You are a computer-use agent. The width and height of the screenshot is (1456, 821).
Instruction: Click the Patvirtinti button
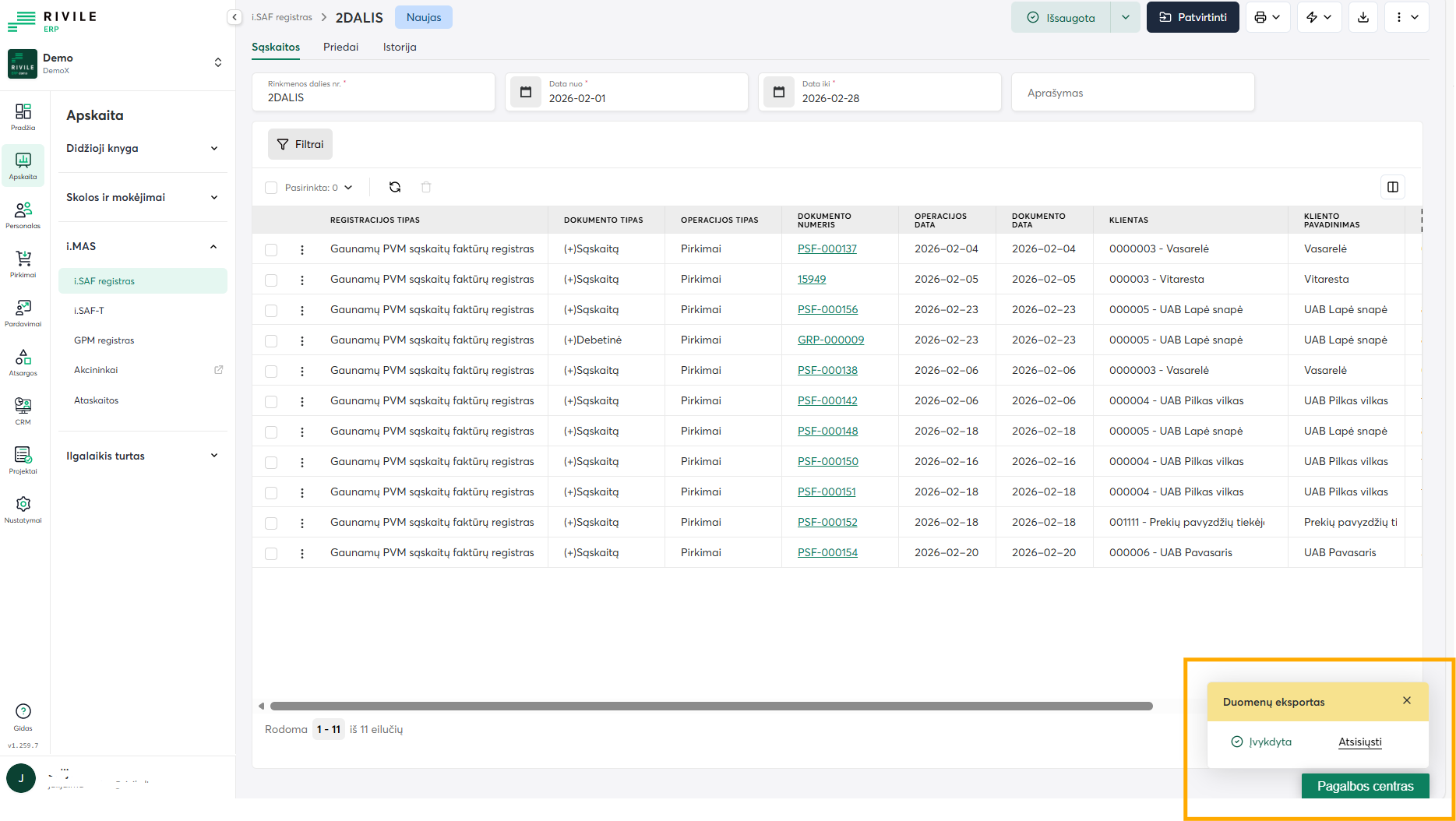coord(1193,17)
